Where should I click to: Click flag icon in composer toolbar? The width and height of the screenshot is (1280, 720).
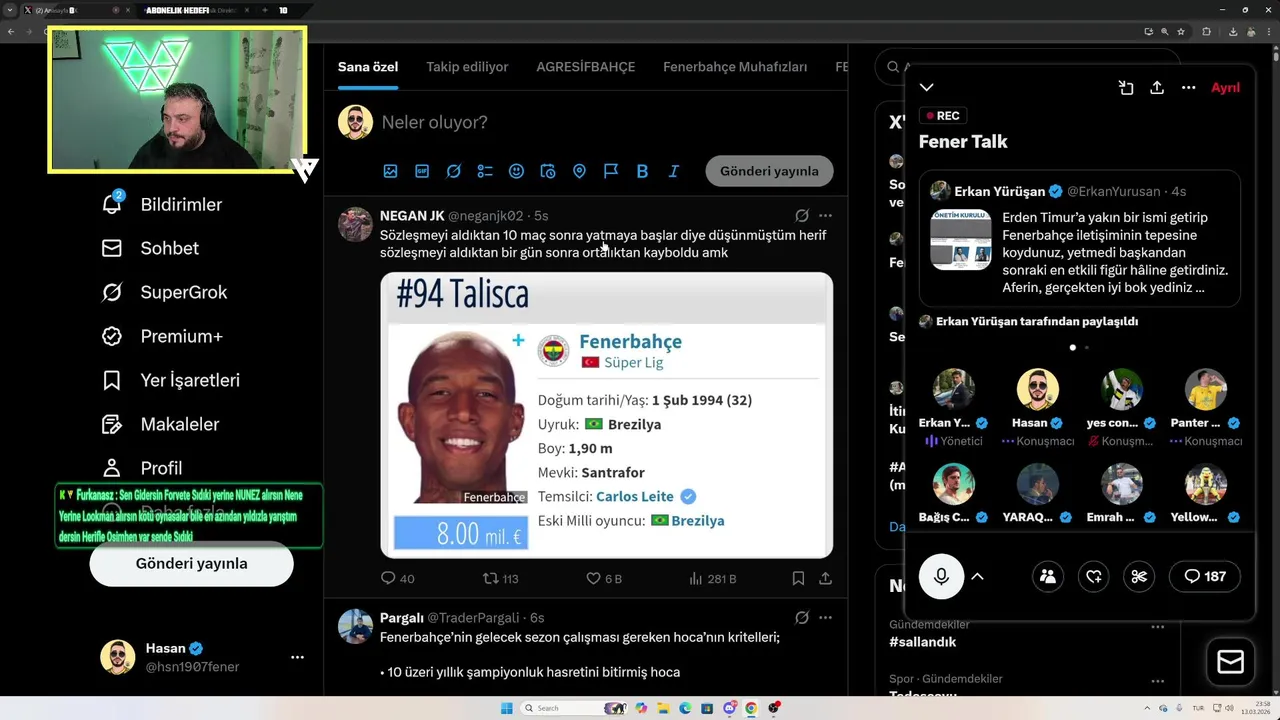(611, 171)
